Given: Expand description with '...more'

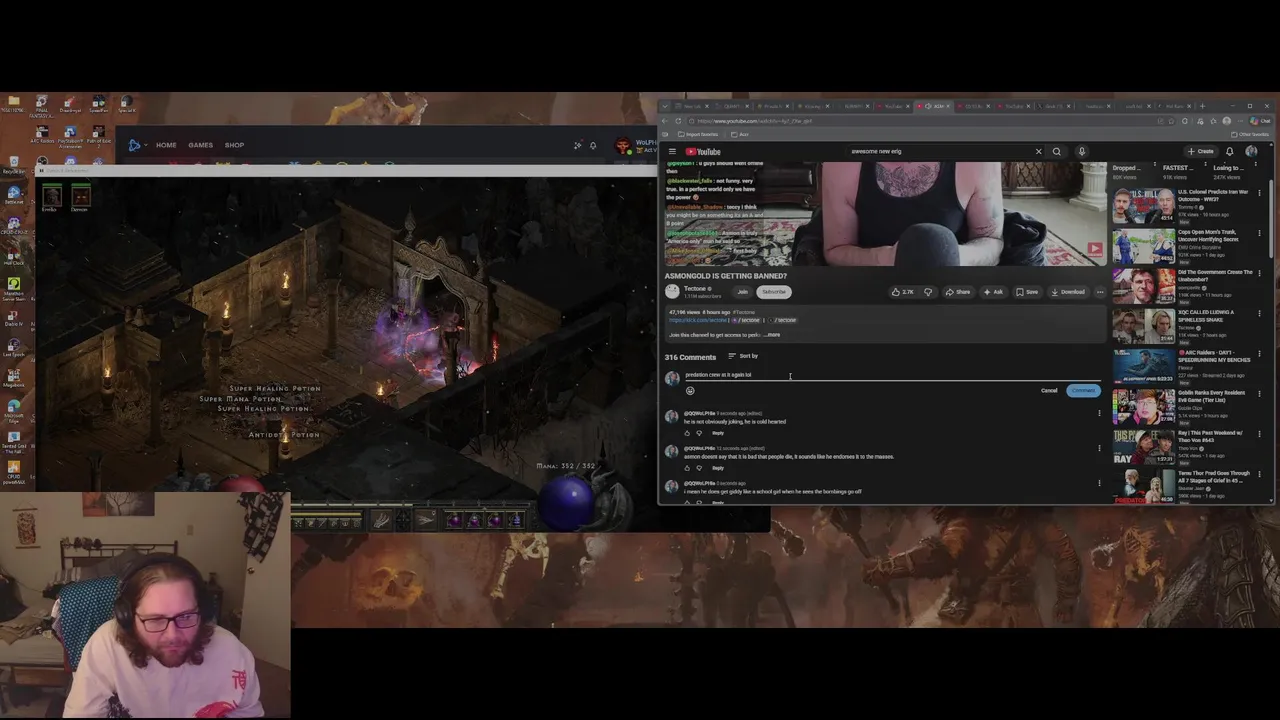Looking at the screenshot, I should (x=772, y=335).
